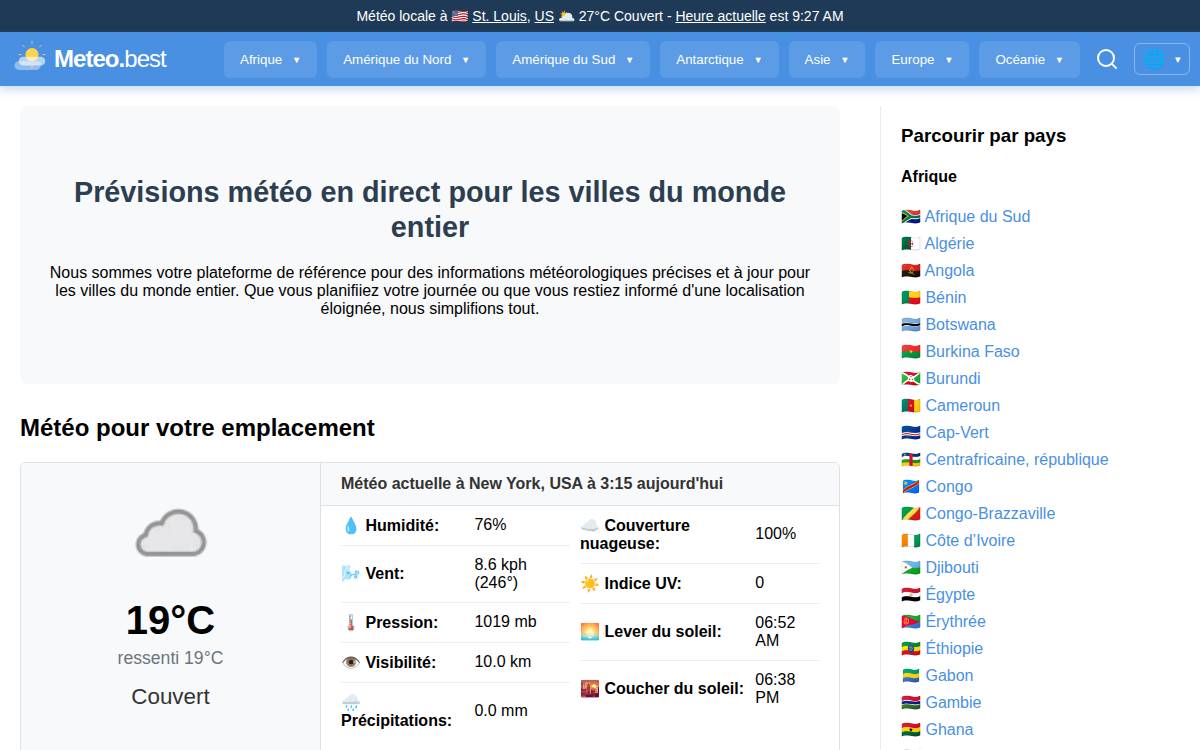Image resolution: width=1200 pixels, height=750 pixels.
Task: Click the Meteo.best sun-cloud logo icon
Action: (30, 58)
